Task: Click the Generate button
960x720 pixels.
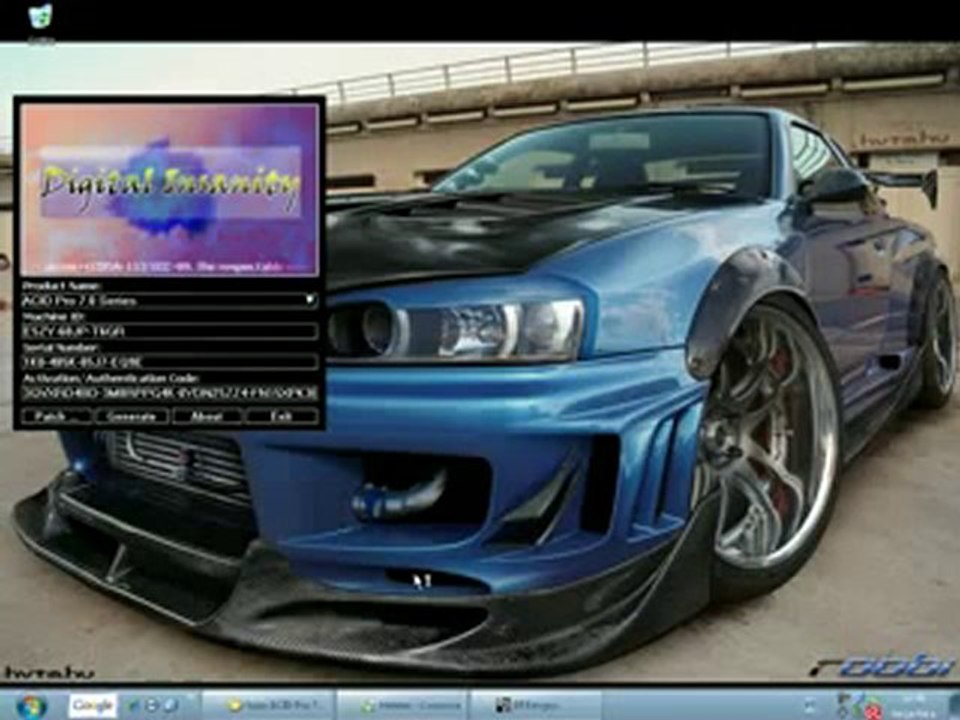Action: pyautogui.click(x=132, y=416)
